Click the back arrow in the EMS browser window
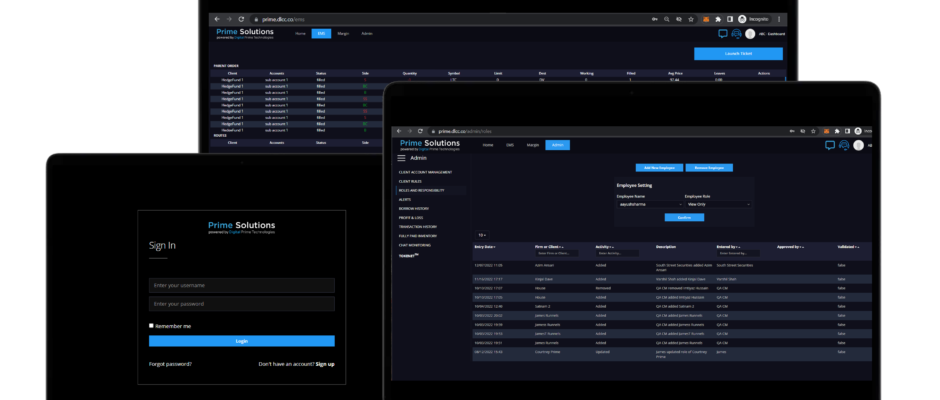 (217, 19)
